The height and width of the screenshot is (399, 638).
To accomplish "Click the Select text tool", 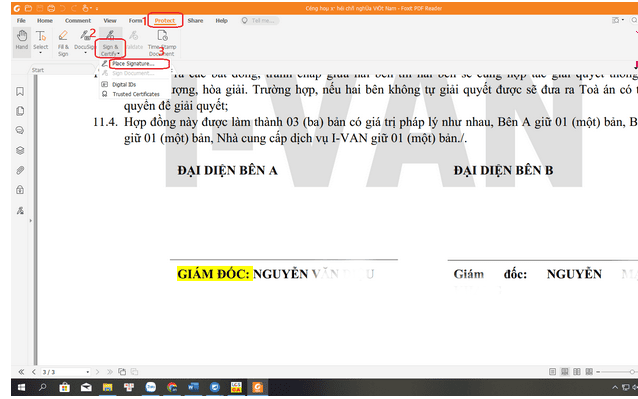I will (x=41, y=41).
